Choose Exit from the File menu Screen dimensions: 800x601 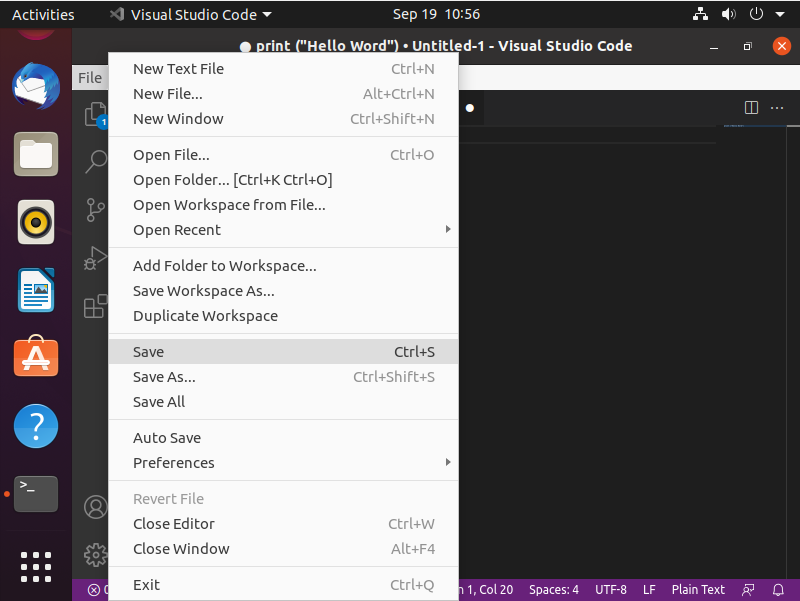283,585
